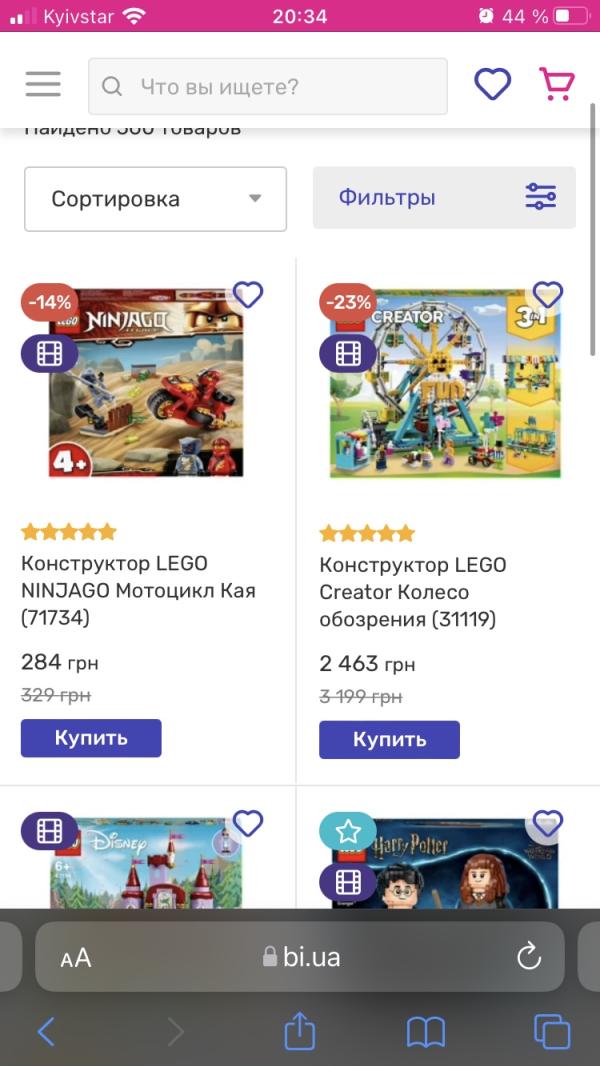Add Harry Potter set to favorites

click(x=547, y=823)
